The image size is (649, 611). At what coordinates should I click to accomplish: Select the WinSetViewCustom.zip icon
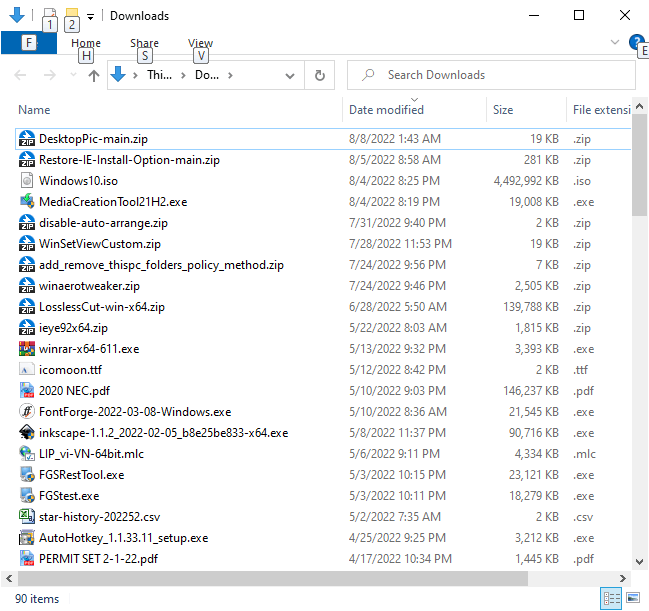pos(27,244)
